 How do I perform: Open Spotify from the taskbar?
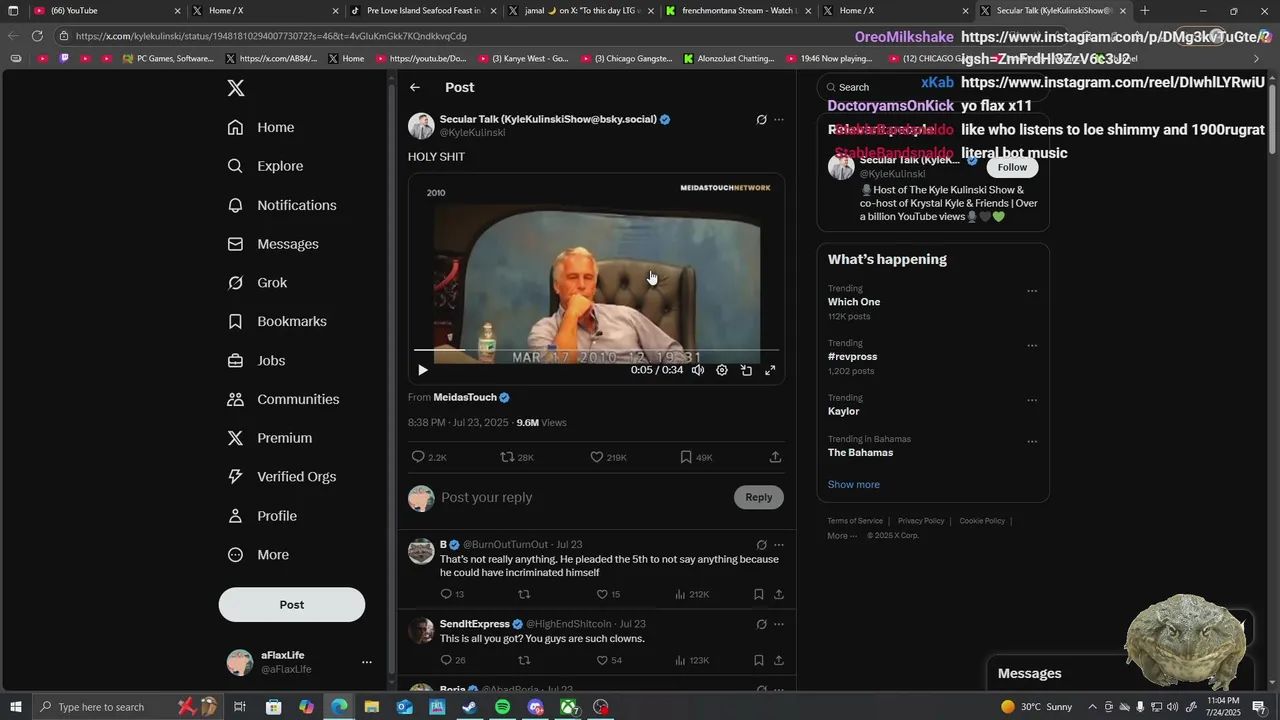pos(502,707)
